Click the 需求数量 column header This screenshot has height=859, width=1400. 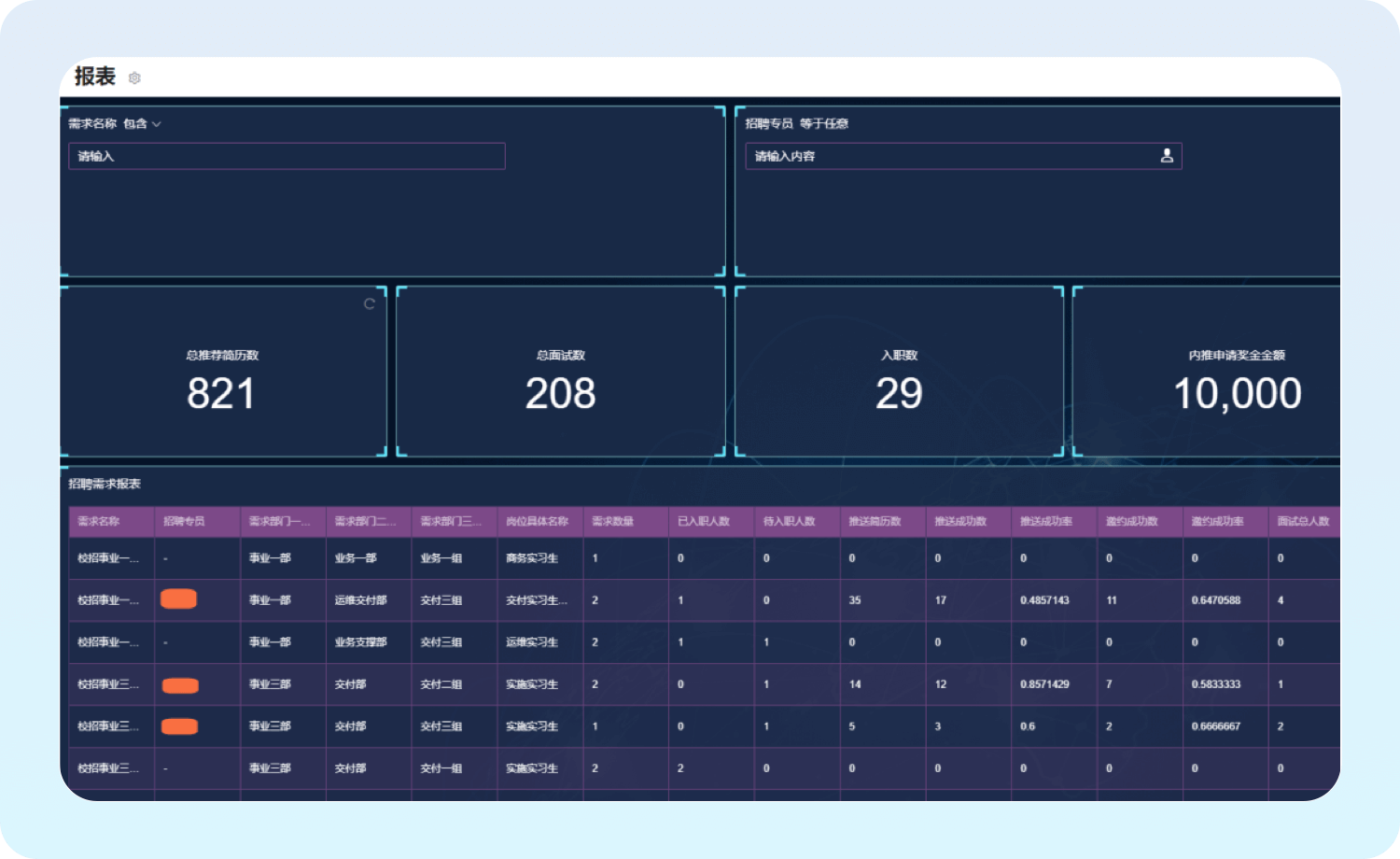613,521
